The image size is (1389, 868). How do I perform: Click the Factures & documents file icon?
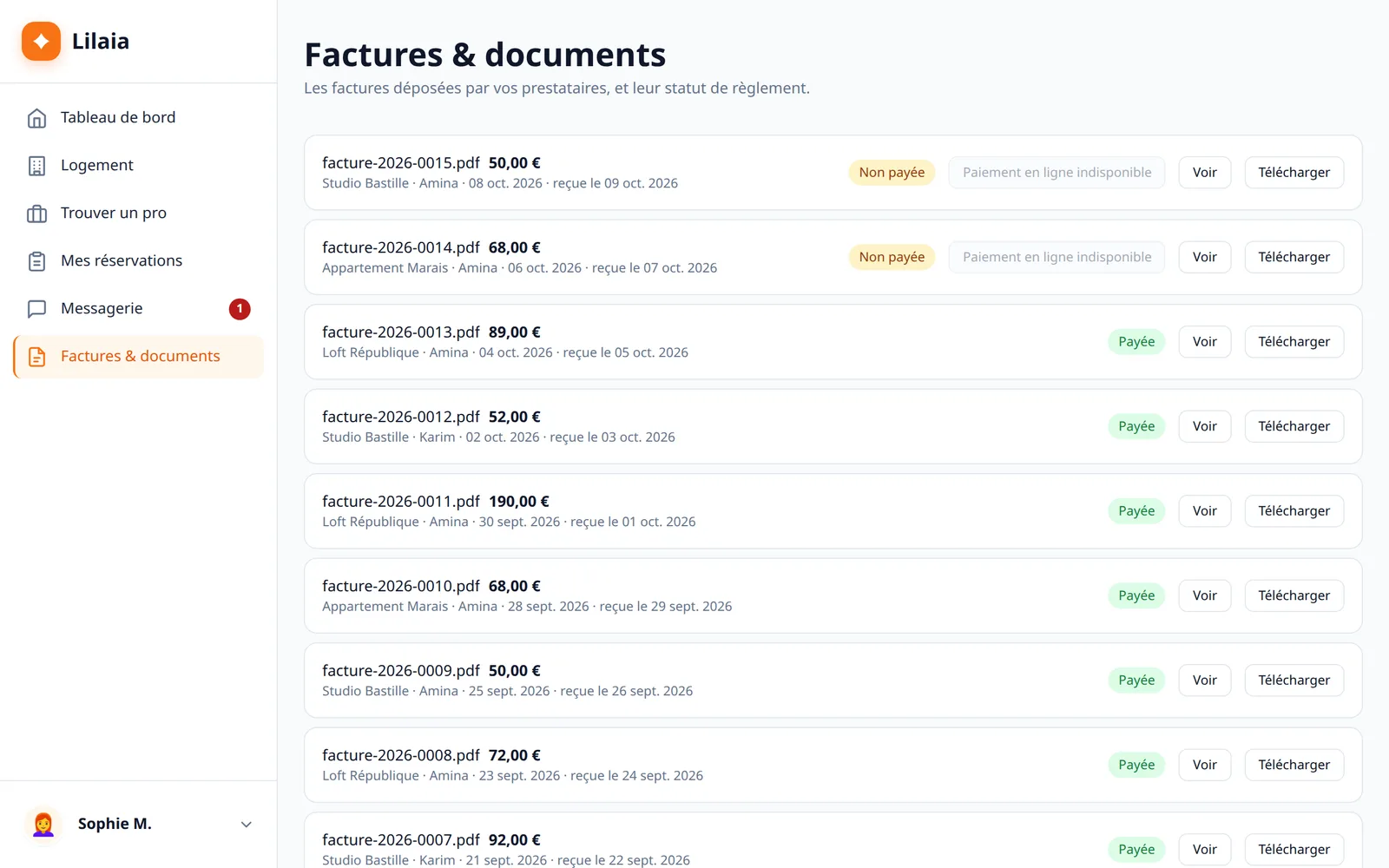click(x=36, y=357)
